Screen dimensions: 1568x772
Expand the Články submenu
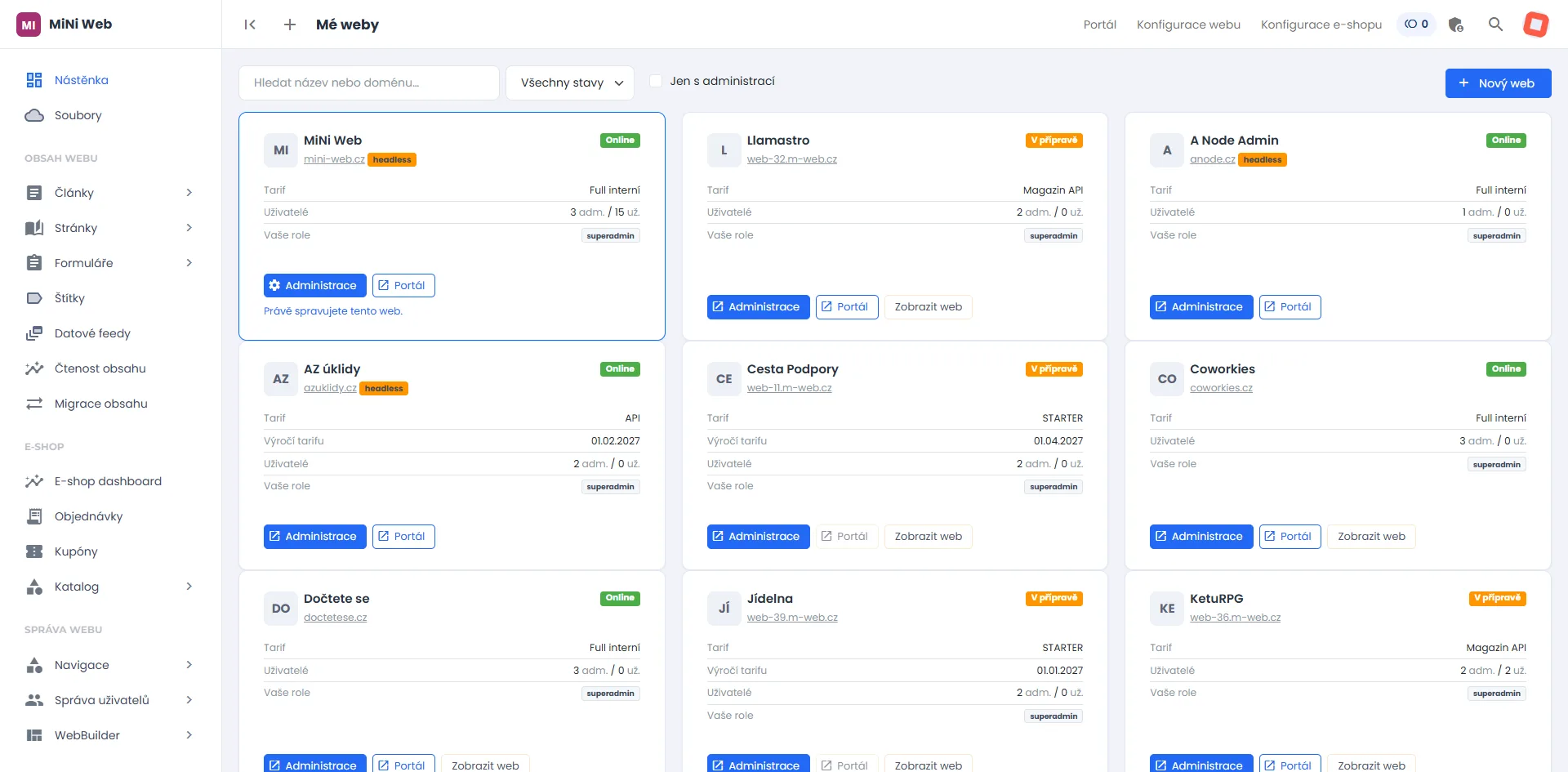pyautogui.click(x=189, y=193)
